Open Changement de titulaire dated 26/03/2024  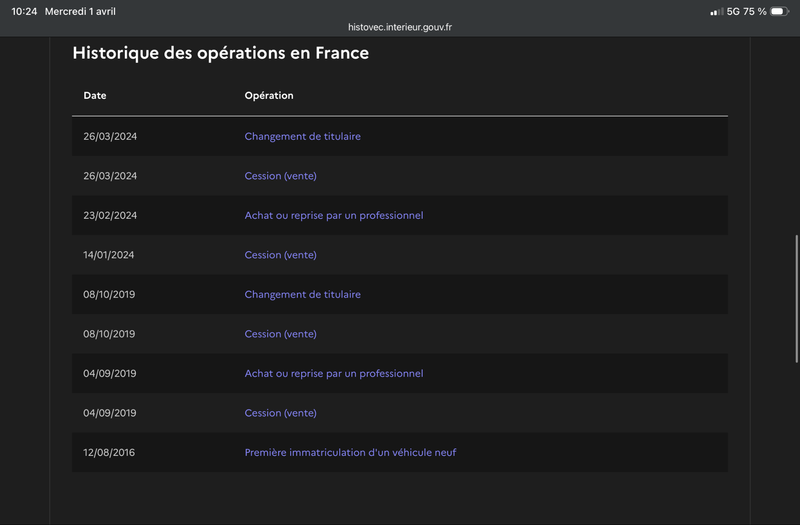click(302, 136)
